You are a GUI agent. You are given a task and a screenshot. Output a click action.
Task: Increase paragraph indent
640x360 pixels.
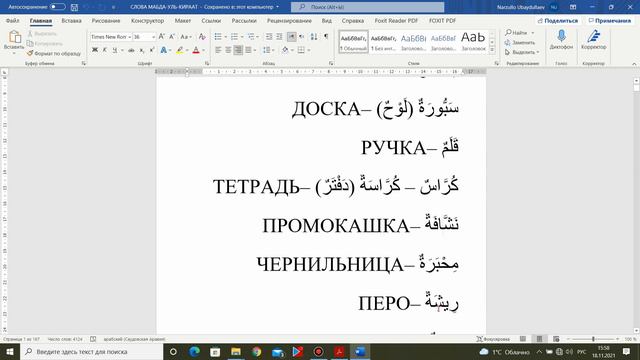pos(279,37)
